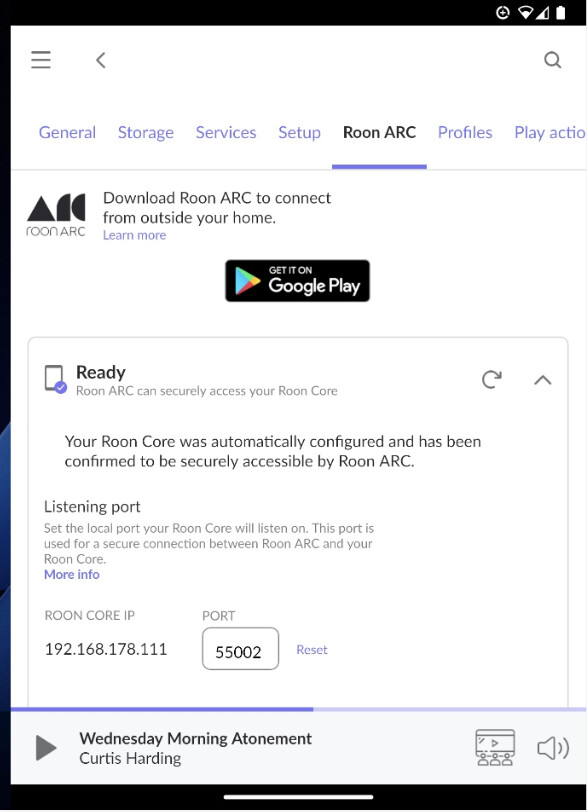This screenshot has height=812, width=587.
Task: Click the playback progress bar
Action: [x=293, y=708]
